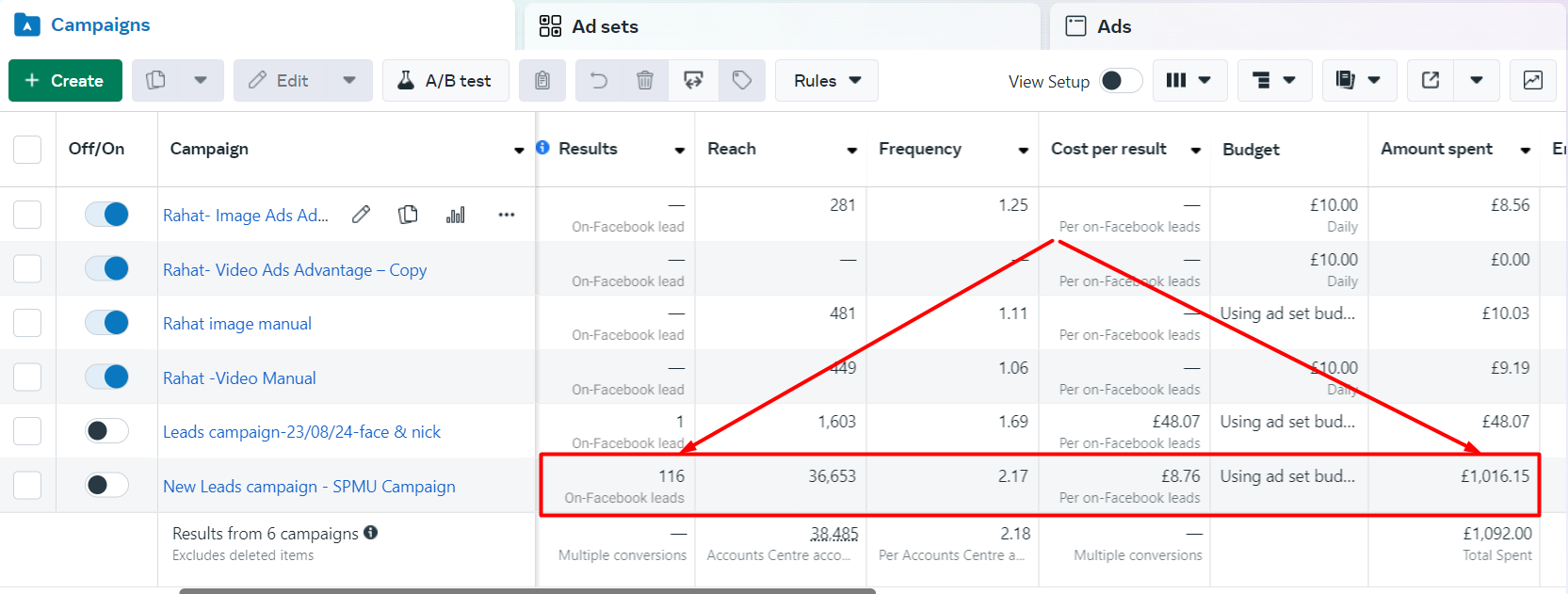Click the undo arrow icon
The width and height of the screenshot is (1568, 594).
click(x=599, y=81)
